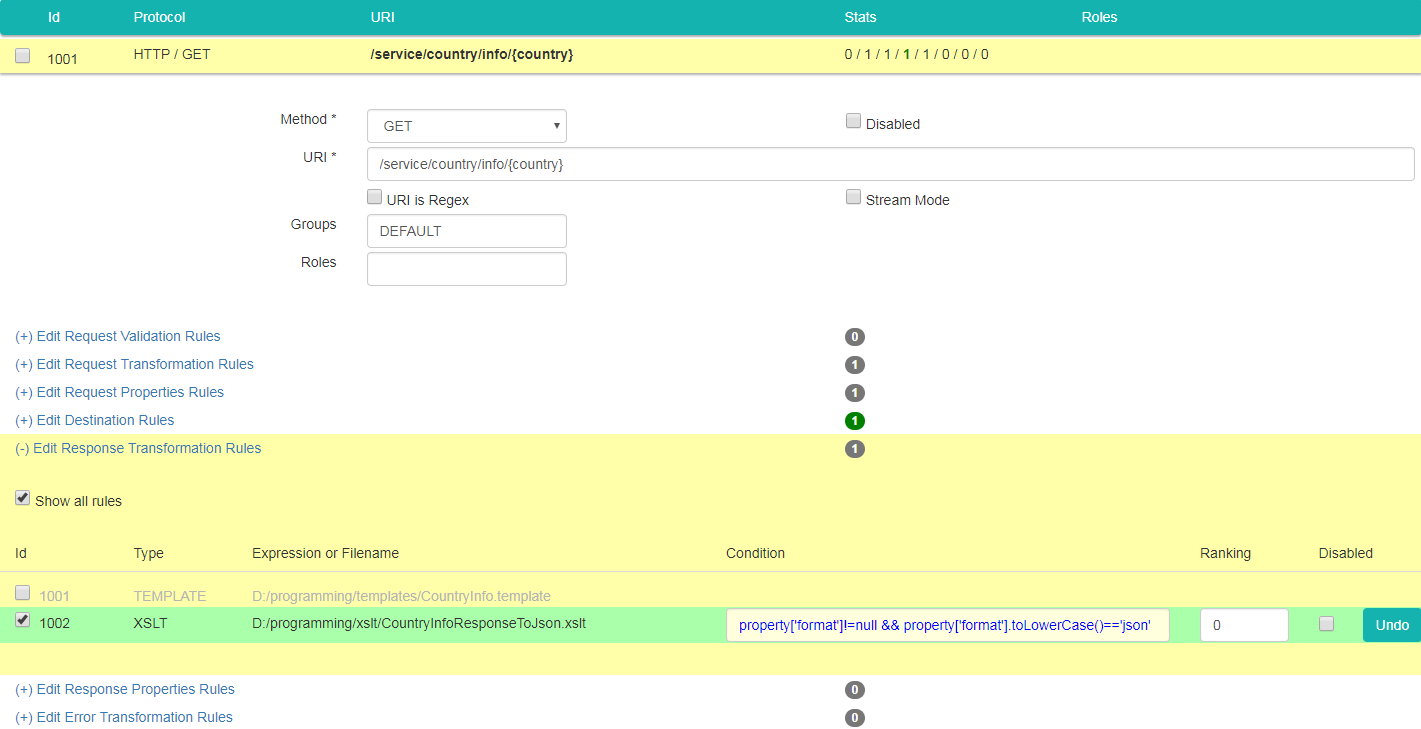
Task: Click the Undo button for rule 1002
Action: pyautogui.click(x=1391, y=625)
